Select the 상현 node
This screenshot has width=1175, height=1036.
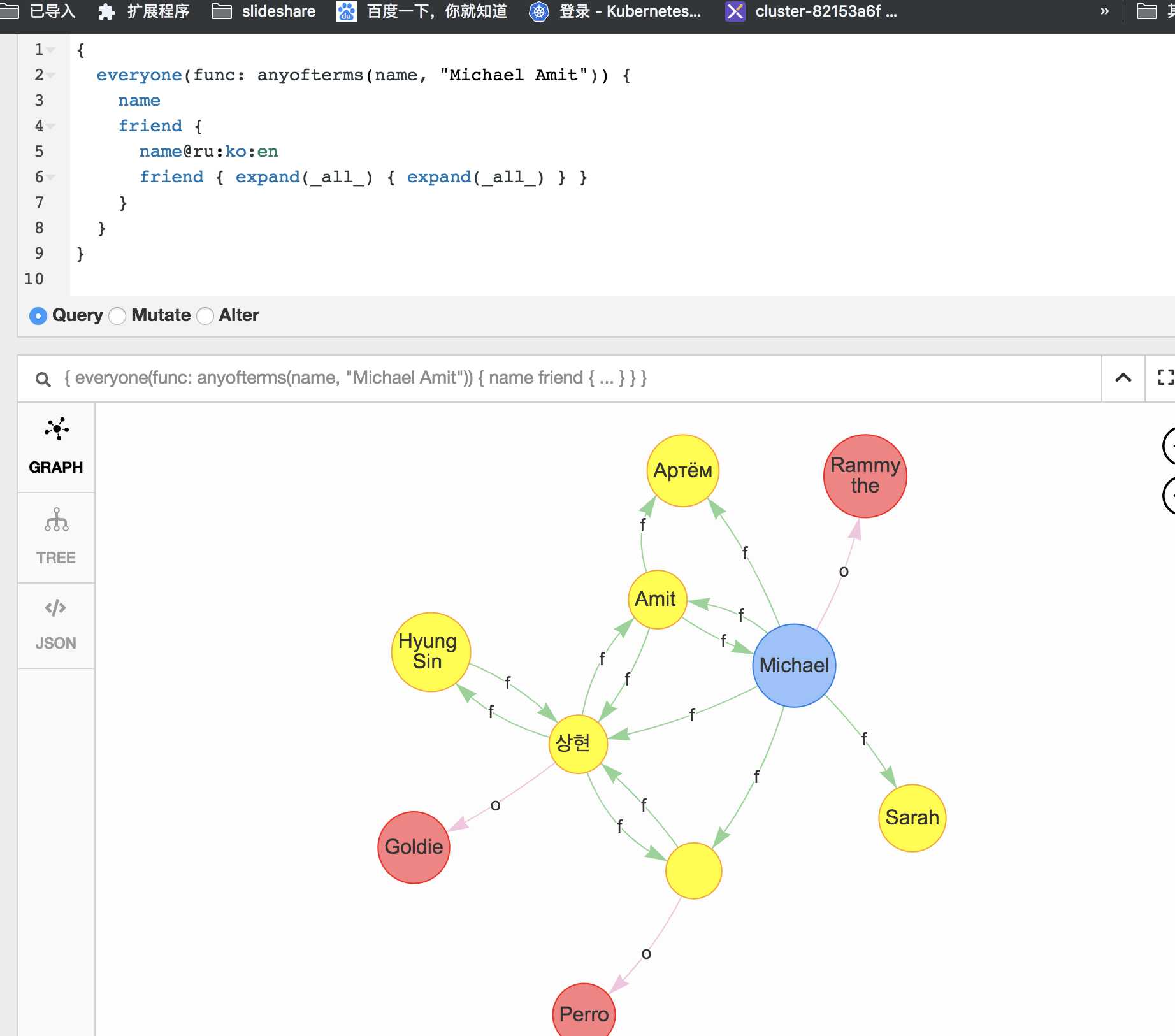pyautogui.click(x=577, y=744)
